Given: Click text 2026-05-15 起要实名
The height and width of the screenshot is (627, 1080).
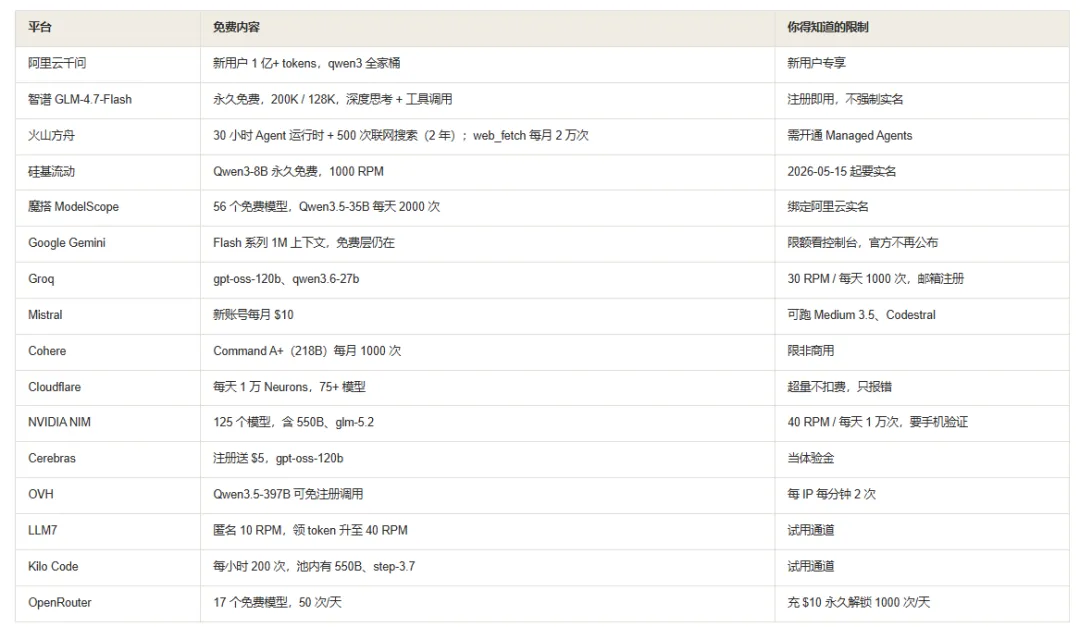Looking at the screenshot, I should click(x=842, y=172).
